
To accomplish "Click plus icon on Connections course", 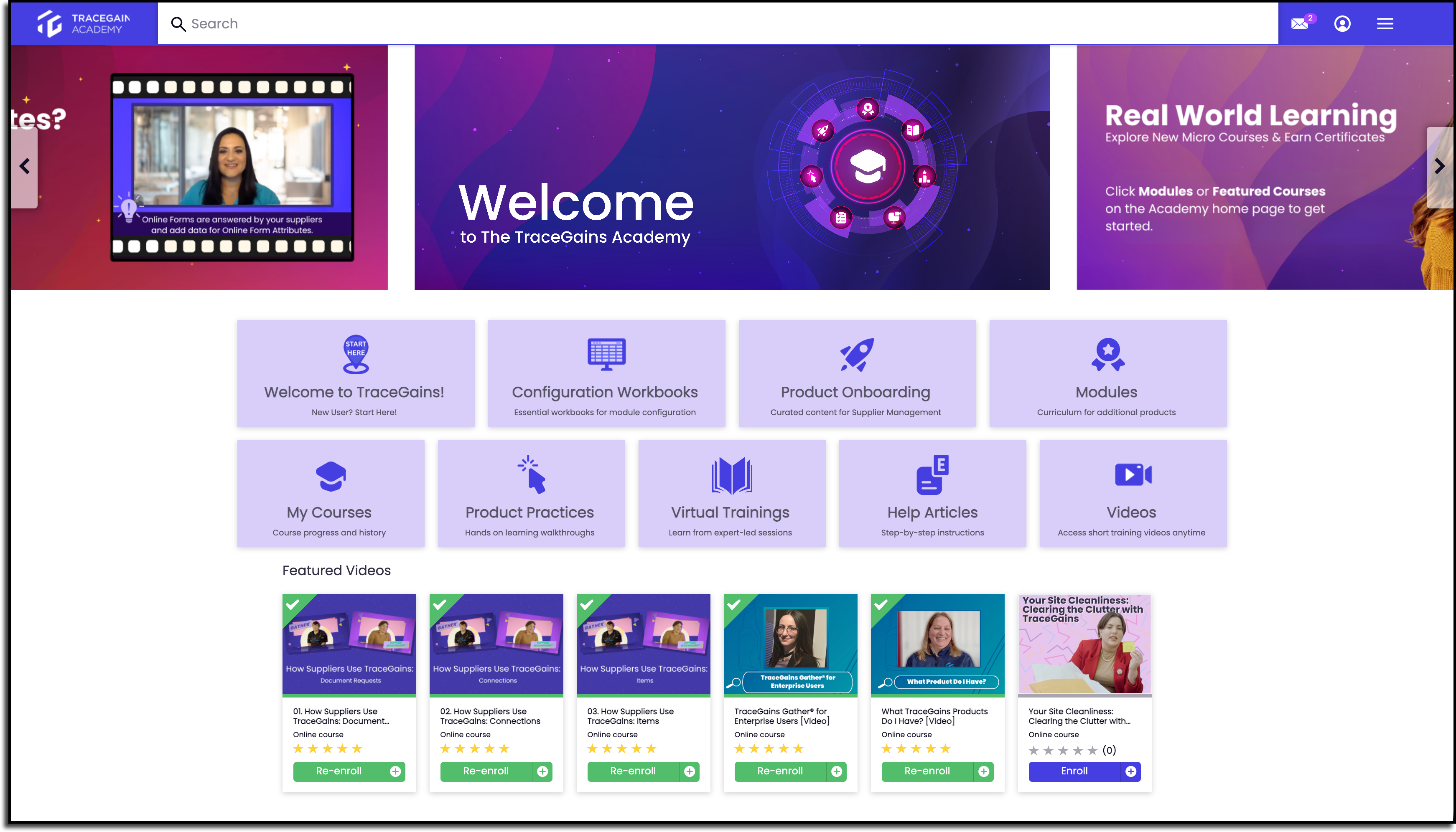I will [542, 771].
